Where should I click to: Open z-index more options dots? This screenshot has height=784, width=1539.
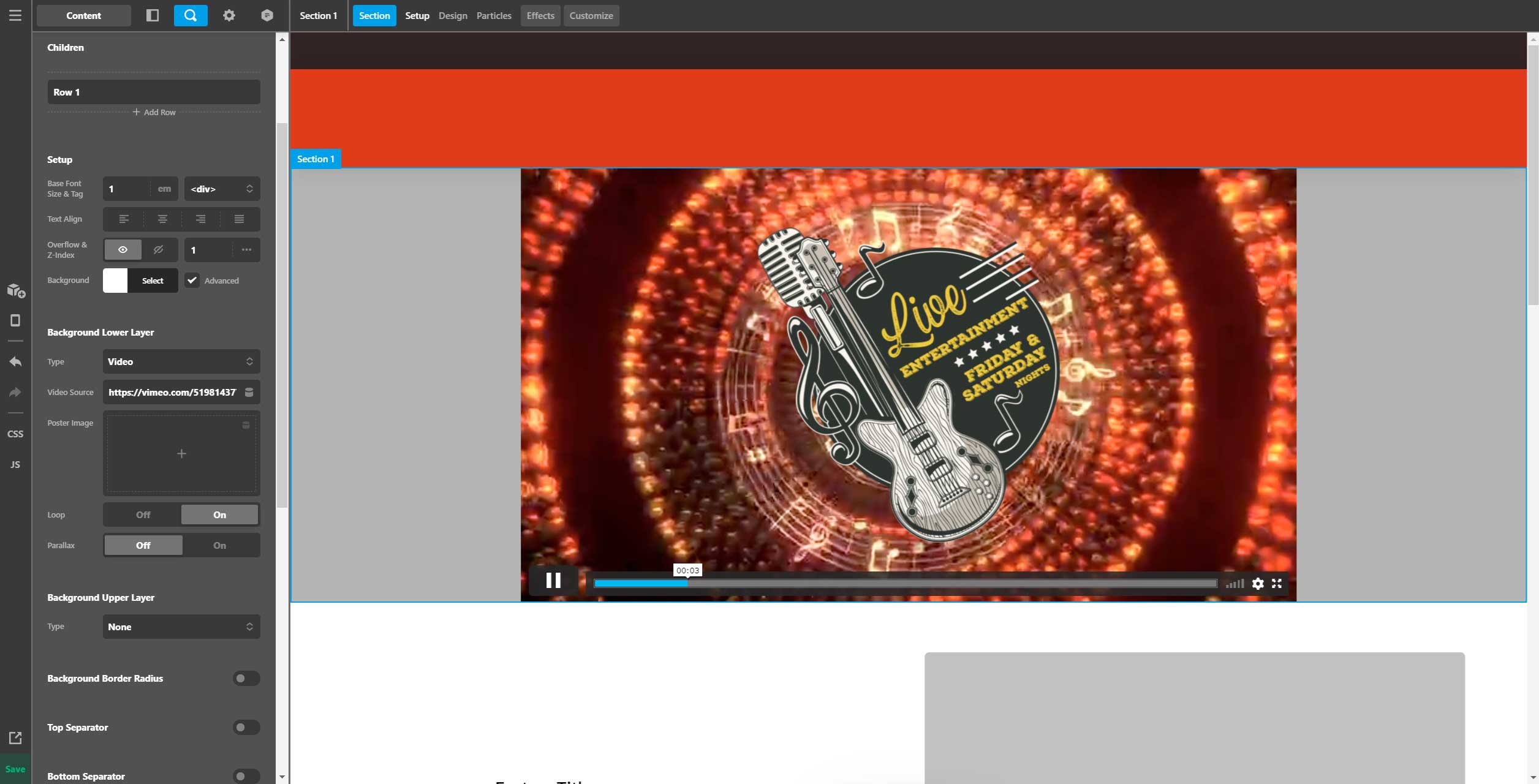pos(246,250)
